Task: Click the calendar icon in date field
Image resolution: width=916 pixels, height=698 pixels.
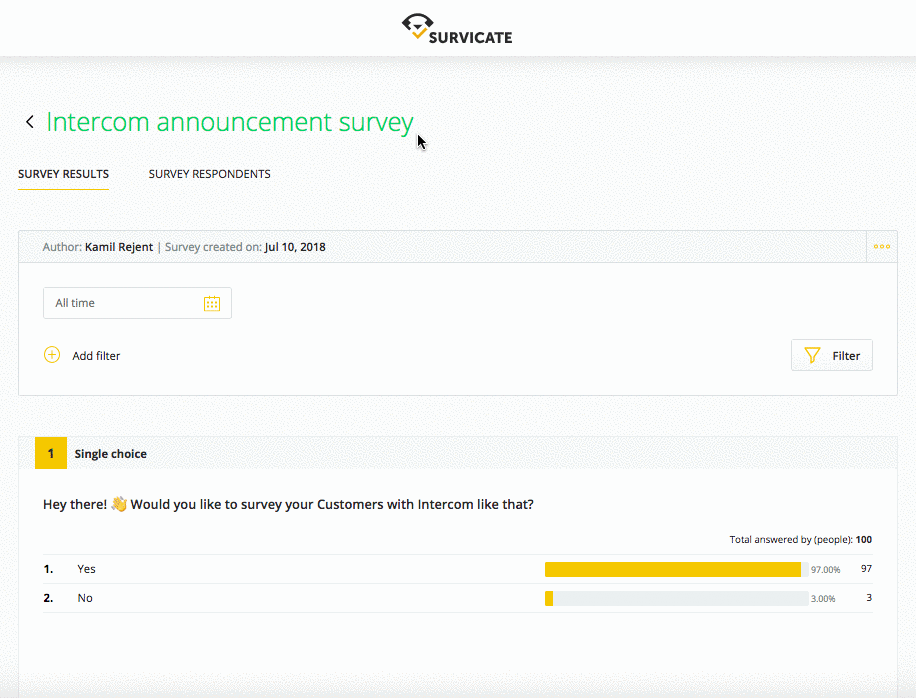Action: click(x=212, y=303)
